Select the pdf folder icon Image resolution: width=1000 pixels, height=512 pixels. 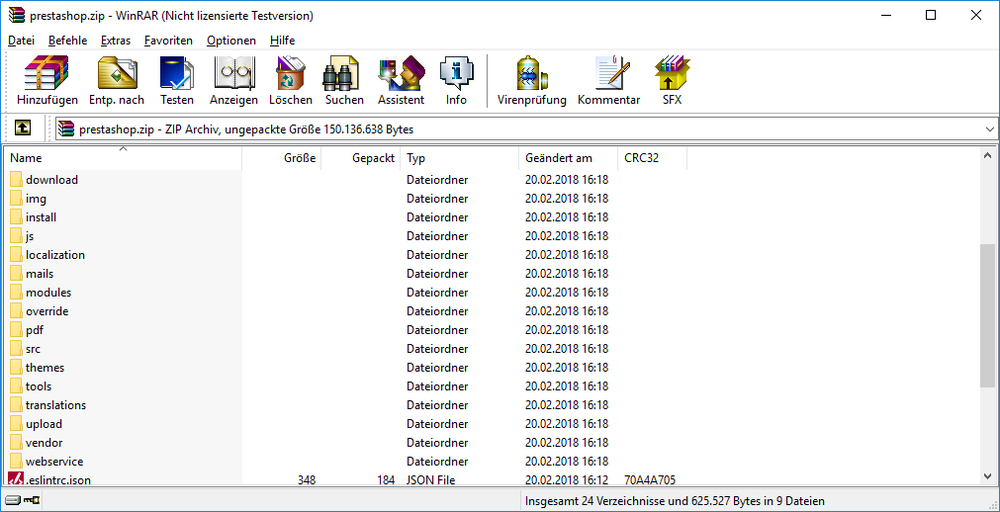[17, 330]
